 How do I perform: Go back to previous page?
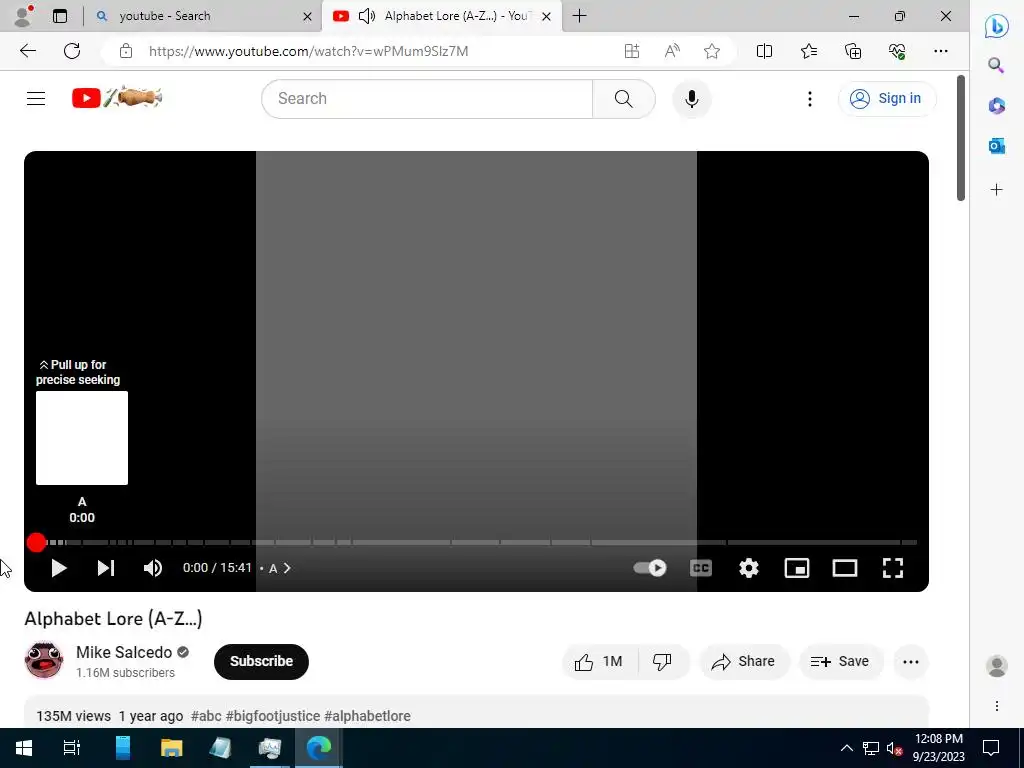tap(28, 51)
